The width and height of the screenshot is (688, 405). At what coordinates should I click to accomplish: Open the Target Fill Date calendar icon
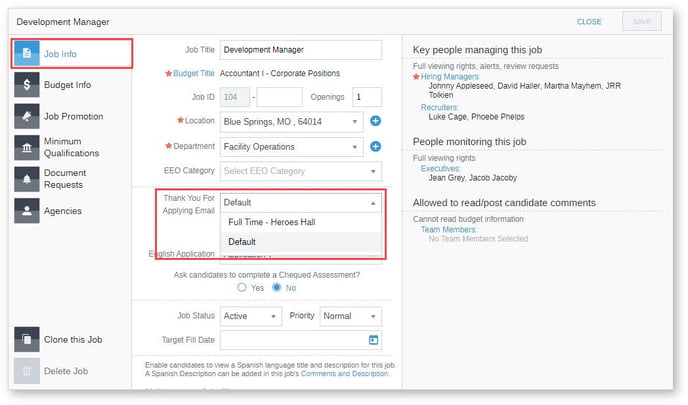tap(373, 340)
